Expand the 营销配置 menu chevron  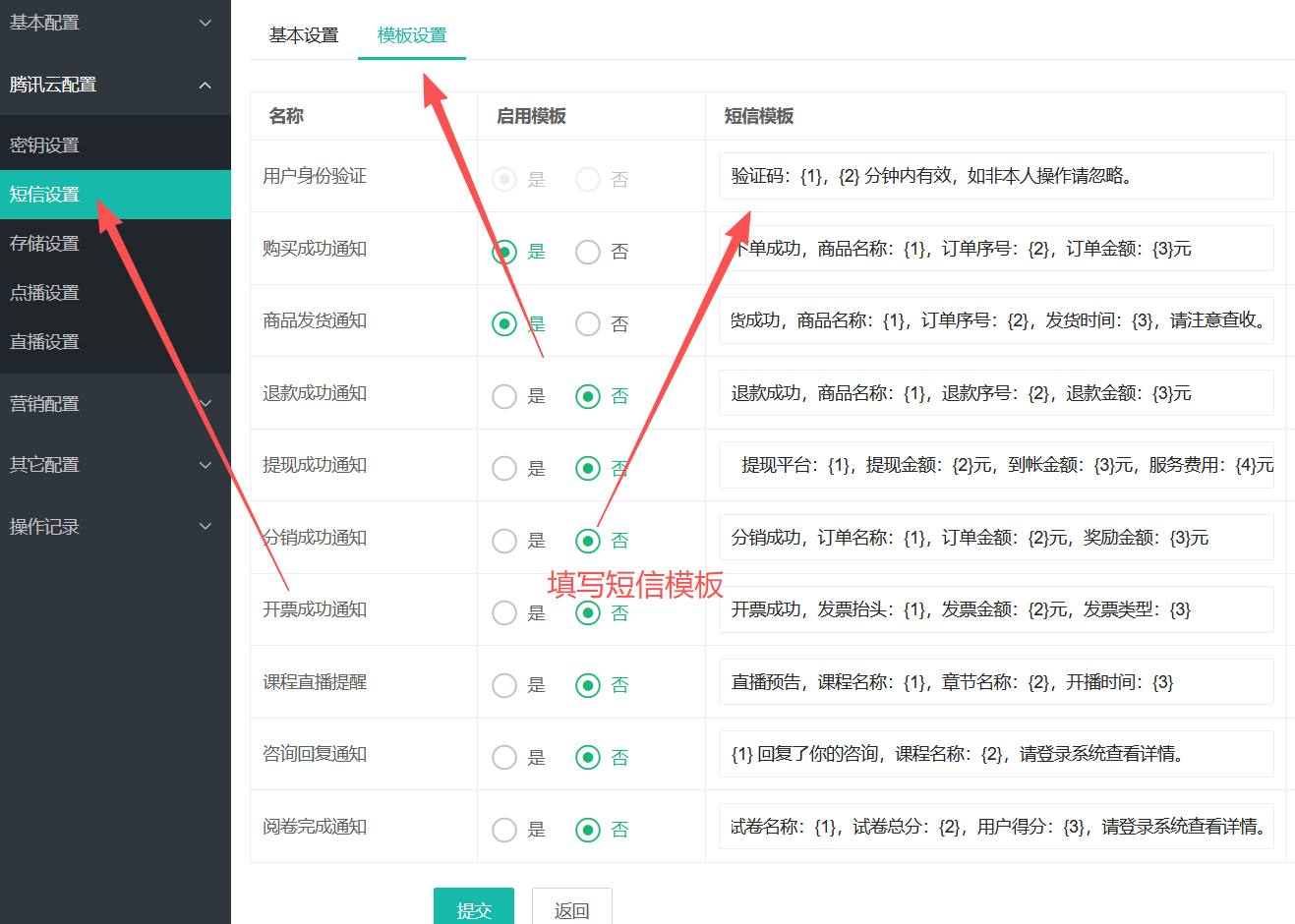(205, 404)
